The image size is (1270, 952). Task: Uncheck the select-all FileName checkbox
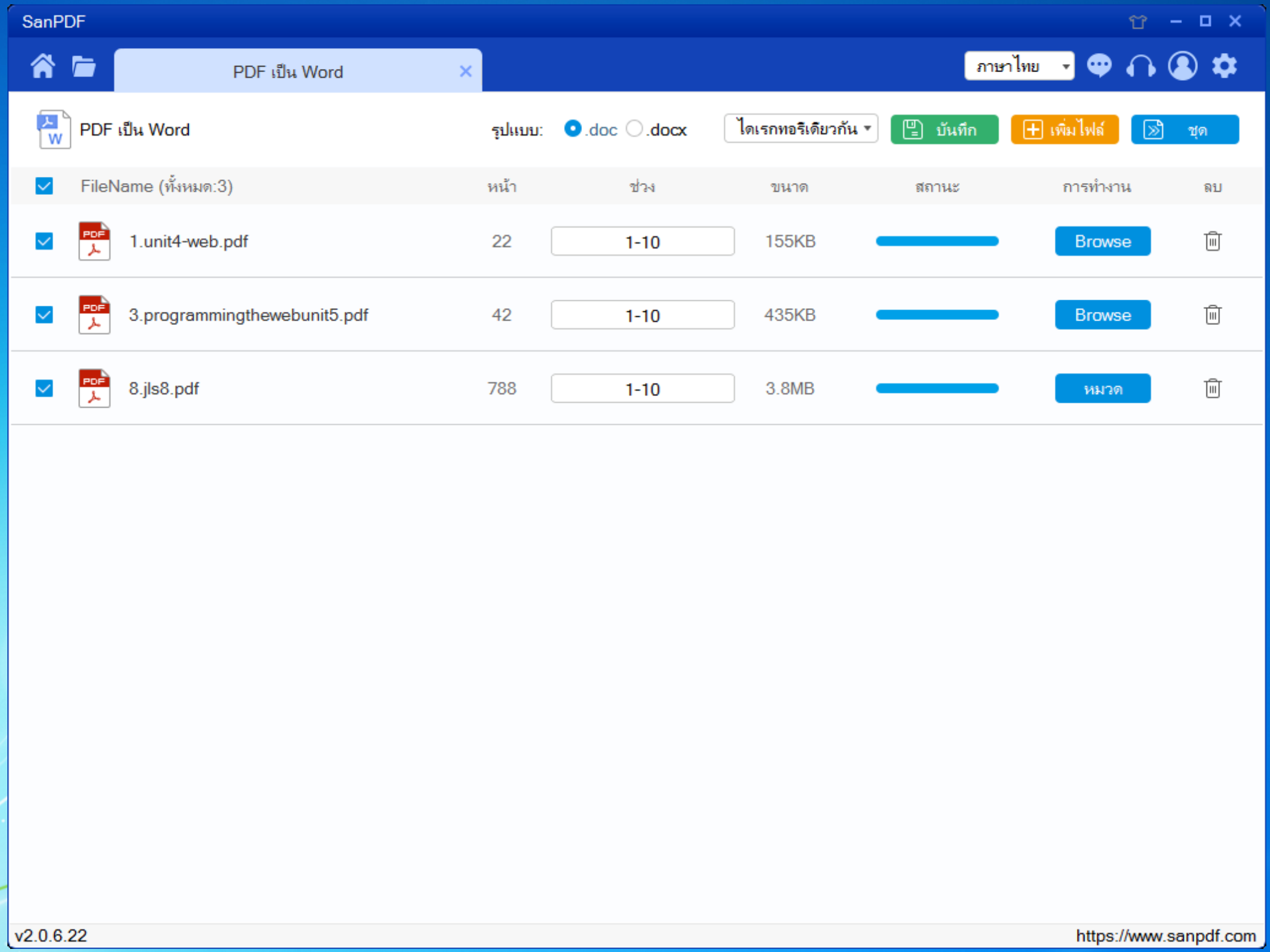pyautogui.click(x=44, y=186)
